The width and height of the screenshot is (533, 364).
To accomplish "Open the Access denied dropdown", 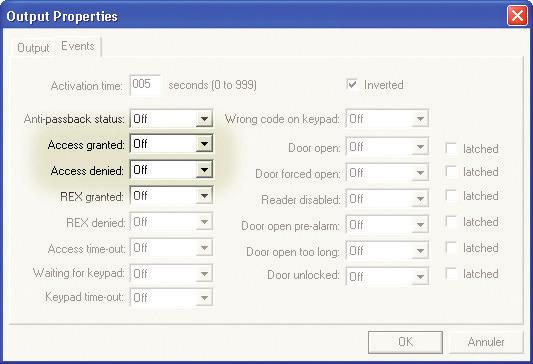I will pyautogui.click(x=171, y=170).
